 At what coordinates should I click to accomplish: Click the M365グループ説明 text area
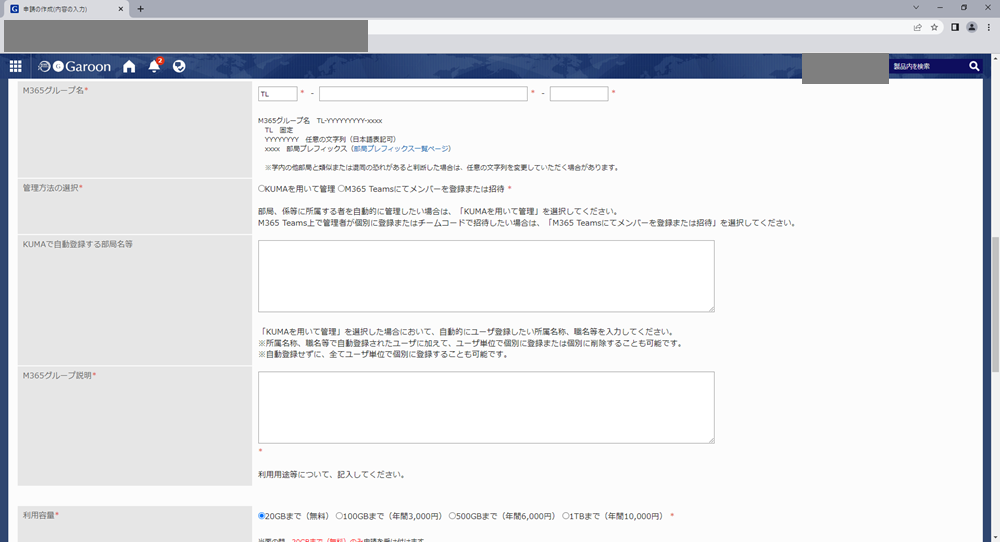pyautogui.click(x=486, y=407)
